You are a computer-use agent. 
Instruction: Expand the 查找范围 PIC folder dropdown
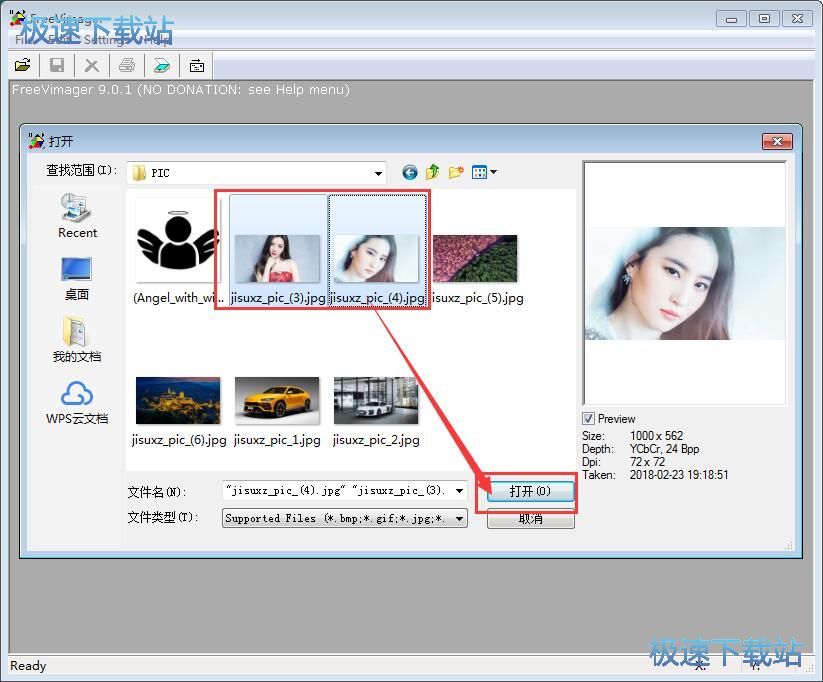pyautogui.click(x=378, y=173)
